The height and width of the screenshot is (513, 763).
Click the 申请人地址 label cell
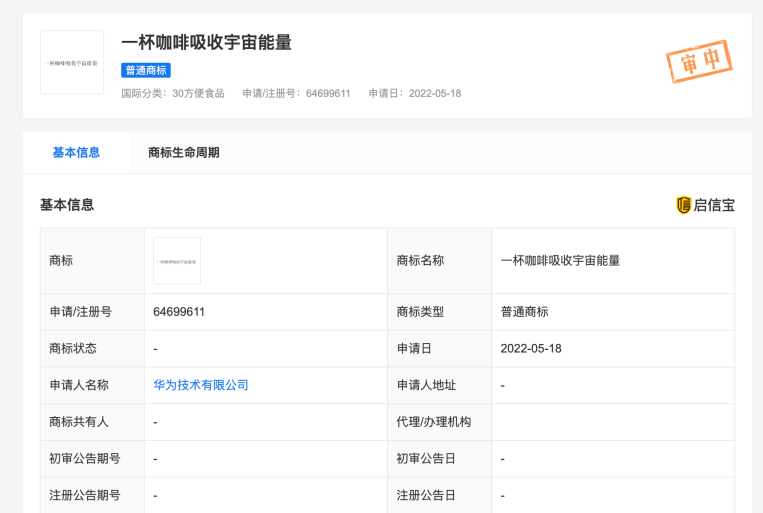tap(426, 385)
